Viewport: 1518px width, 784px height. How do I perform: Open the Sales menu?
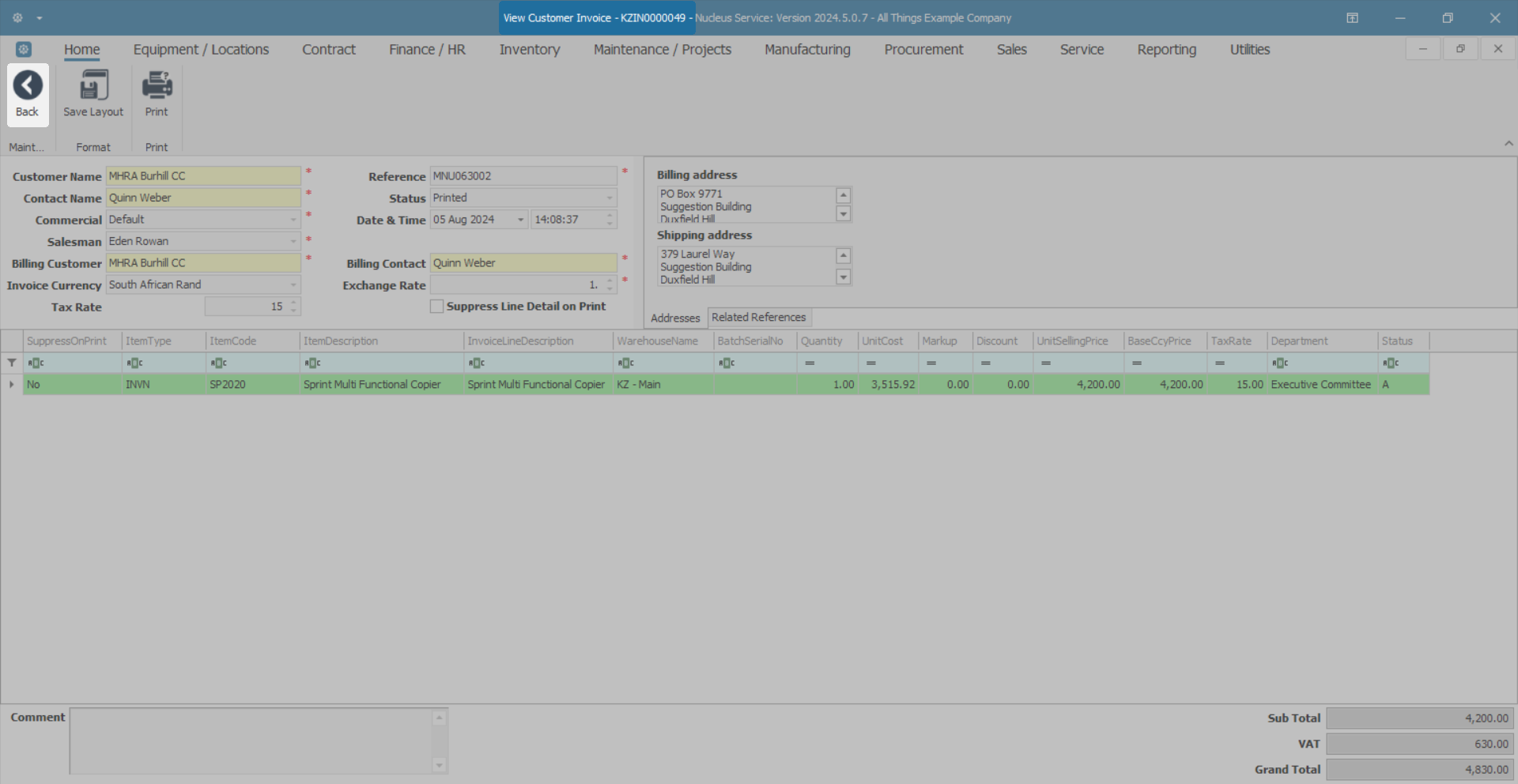coord(1012,50)
